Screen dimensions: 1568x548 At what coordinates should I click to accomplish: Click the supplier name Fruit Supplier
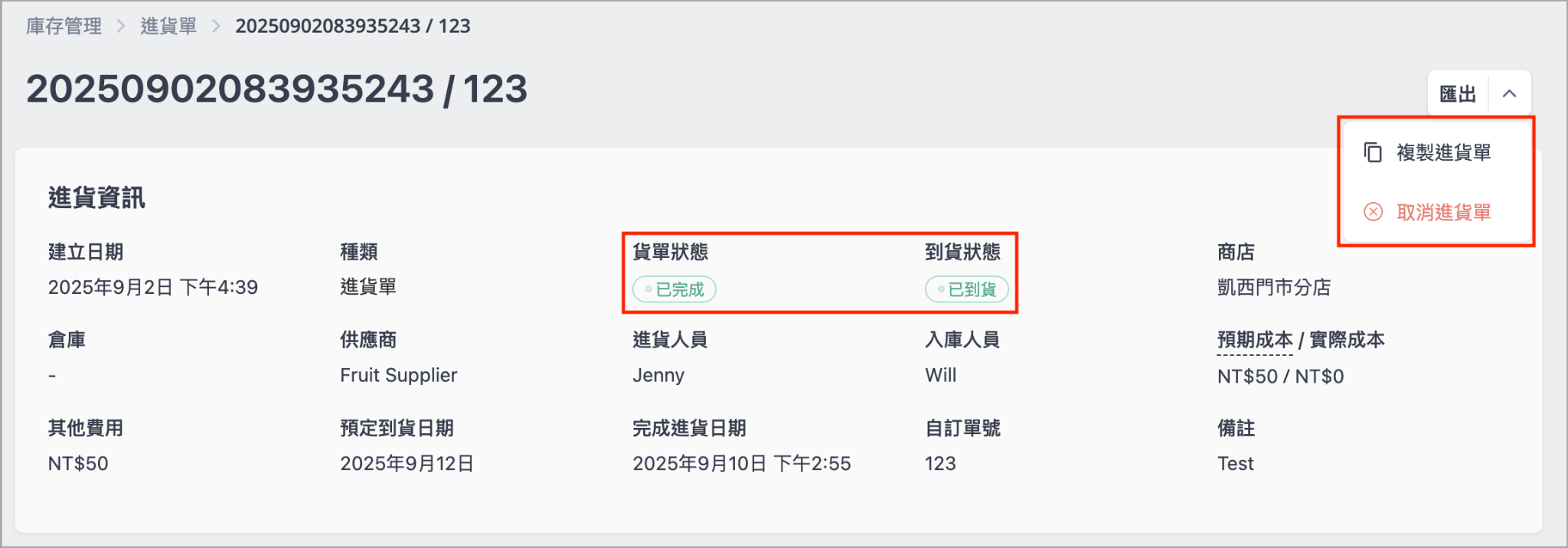click(398, 375)
